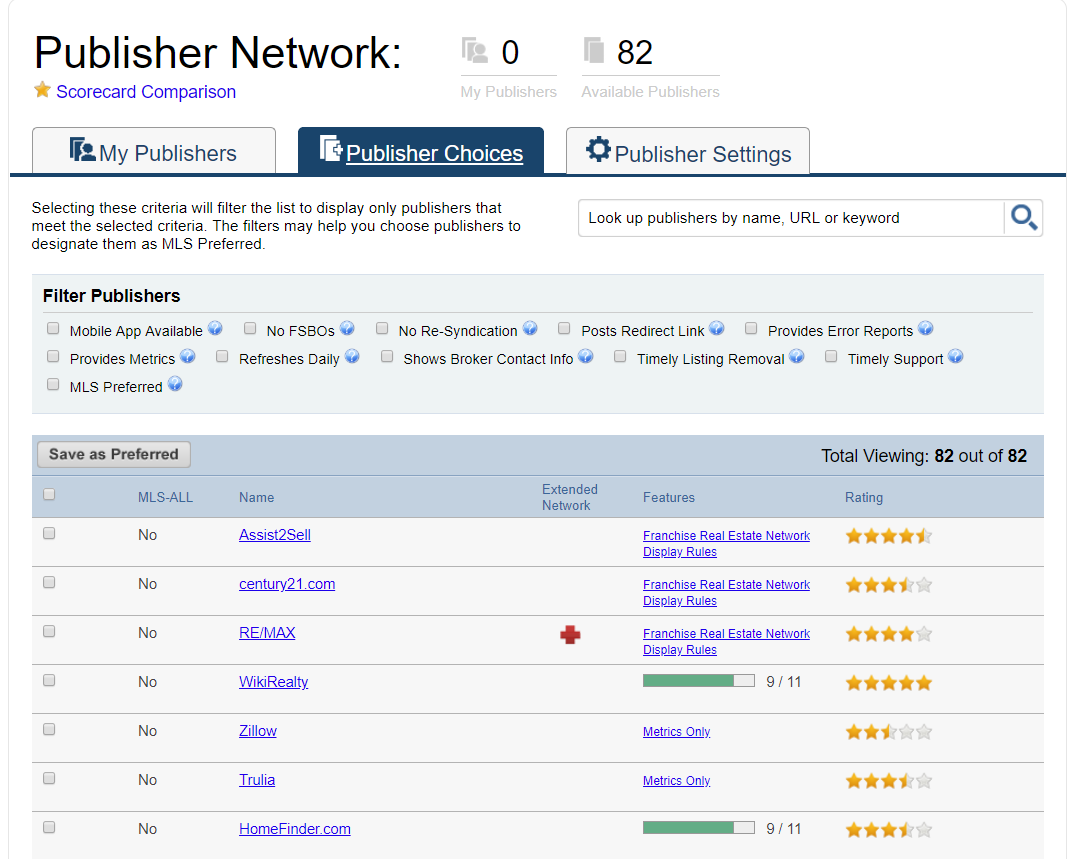Open help for Posts Redirect Link
Image resolution: width=1082 pixels, height=859 pixels.
[717, 328]
